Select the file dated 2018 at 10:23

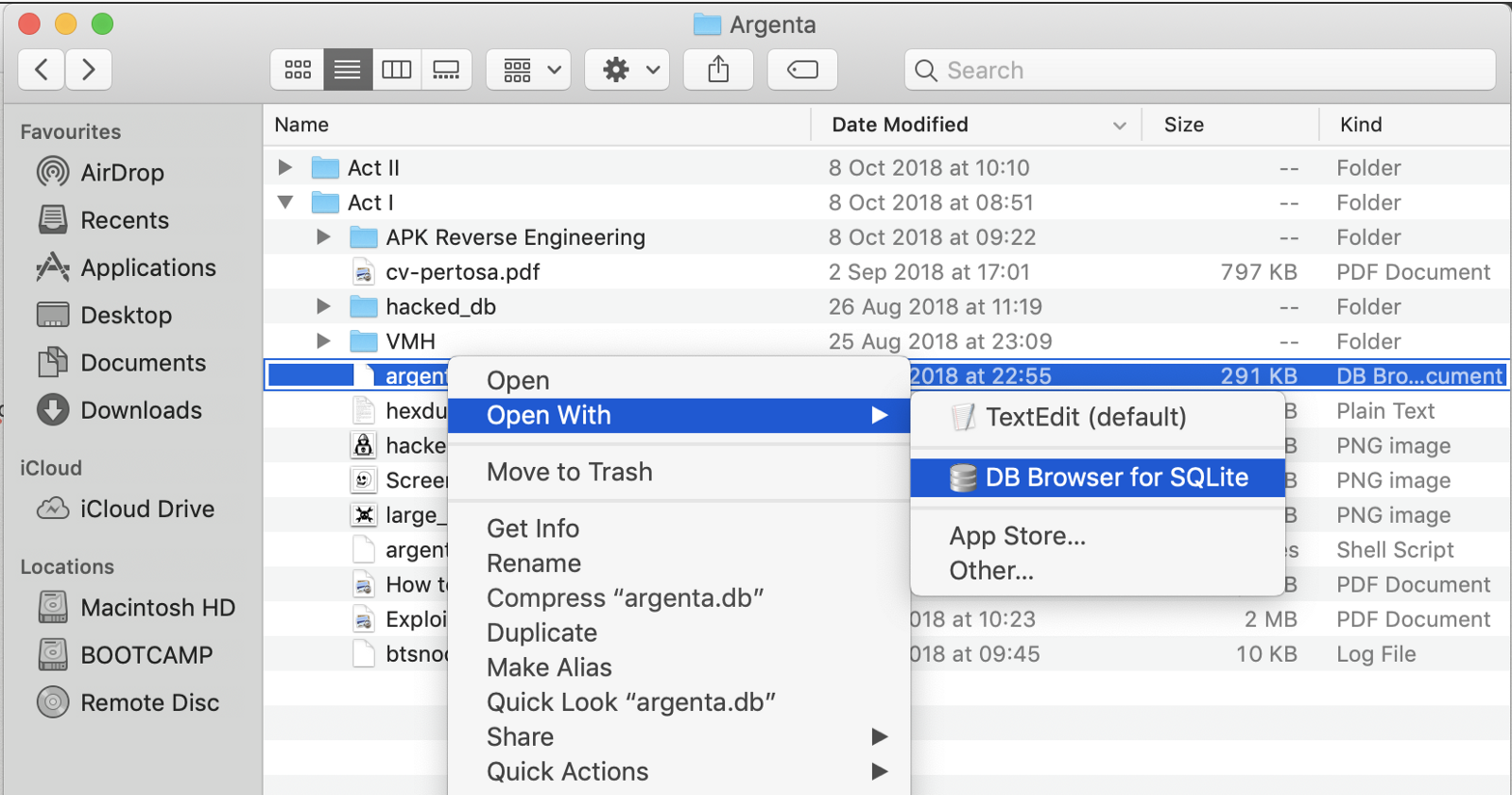886,619
